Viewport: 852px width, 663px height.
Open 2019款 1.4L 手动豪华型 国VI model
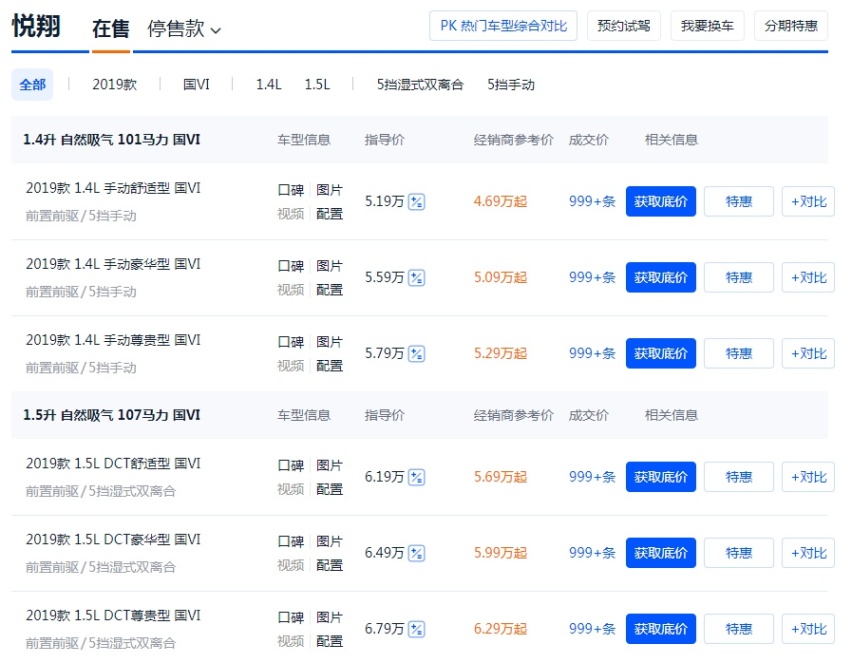(x=113, y=264)
